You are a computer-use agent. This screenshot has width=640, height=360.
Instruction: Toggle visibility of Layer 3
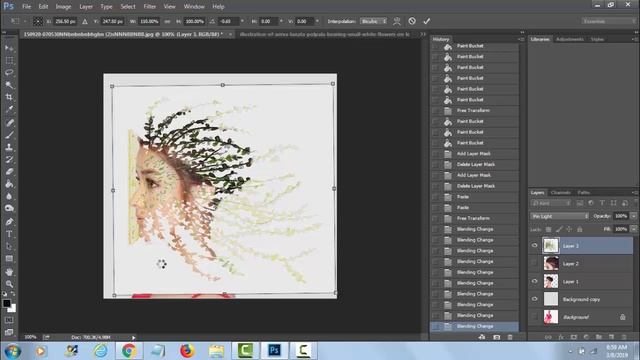(534, 245)
